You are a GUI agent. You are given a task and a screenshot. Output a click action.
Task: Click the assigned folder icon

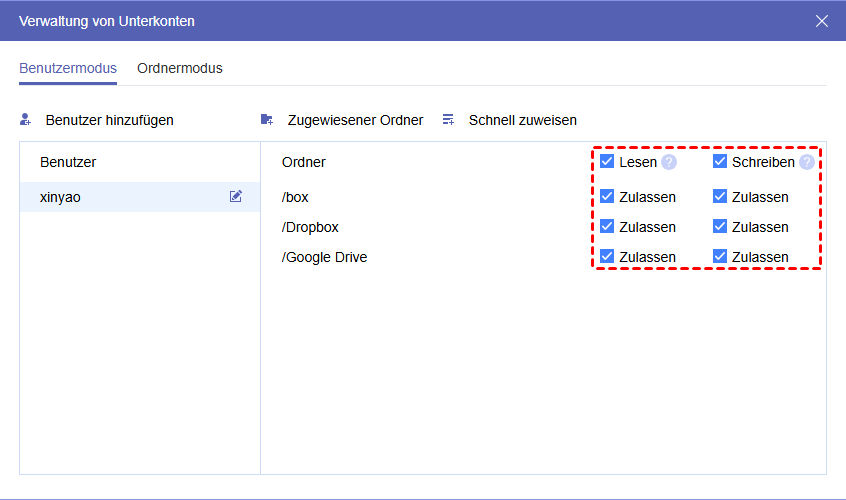pyautogui.click(x=267, y=120)
